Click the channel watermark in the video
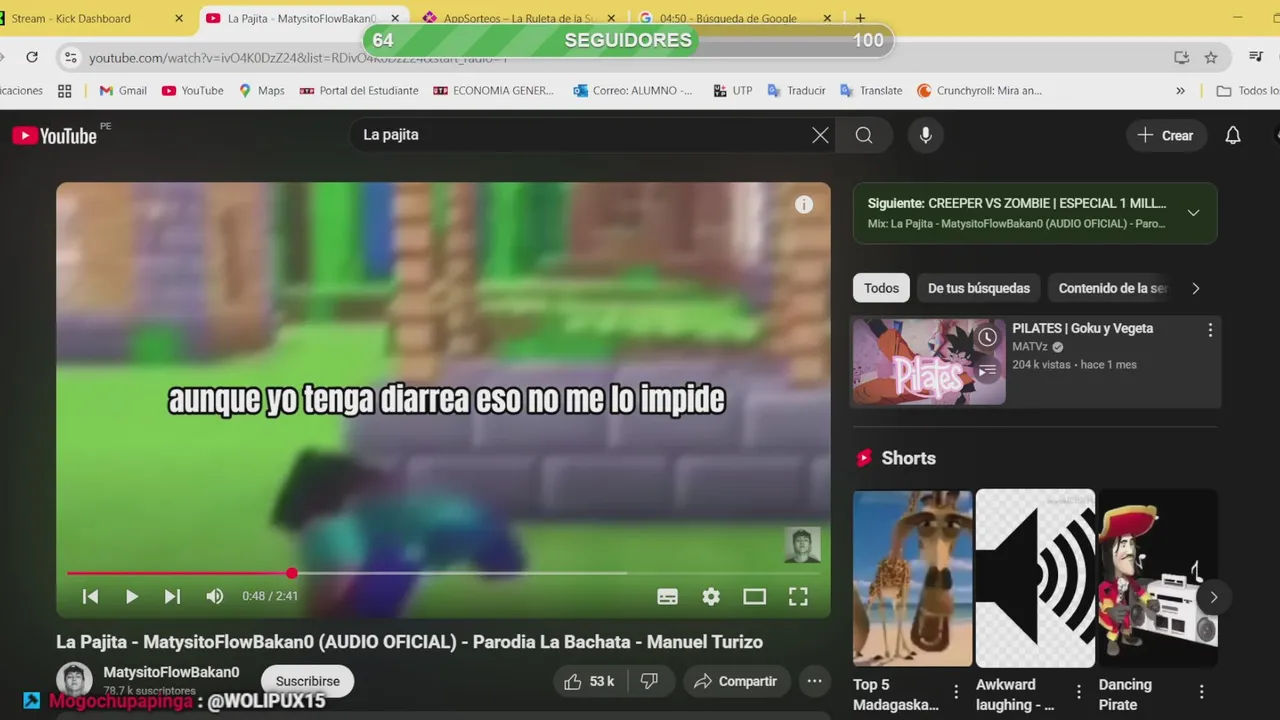This screenshot has height=720, width=1280. [802, 545]
